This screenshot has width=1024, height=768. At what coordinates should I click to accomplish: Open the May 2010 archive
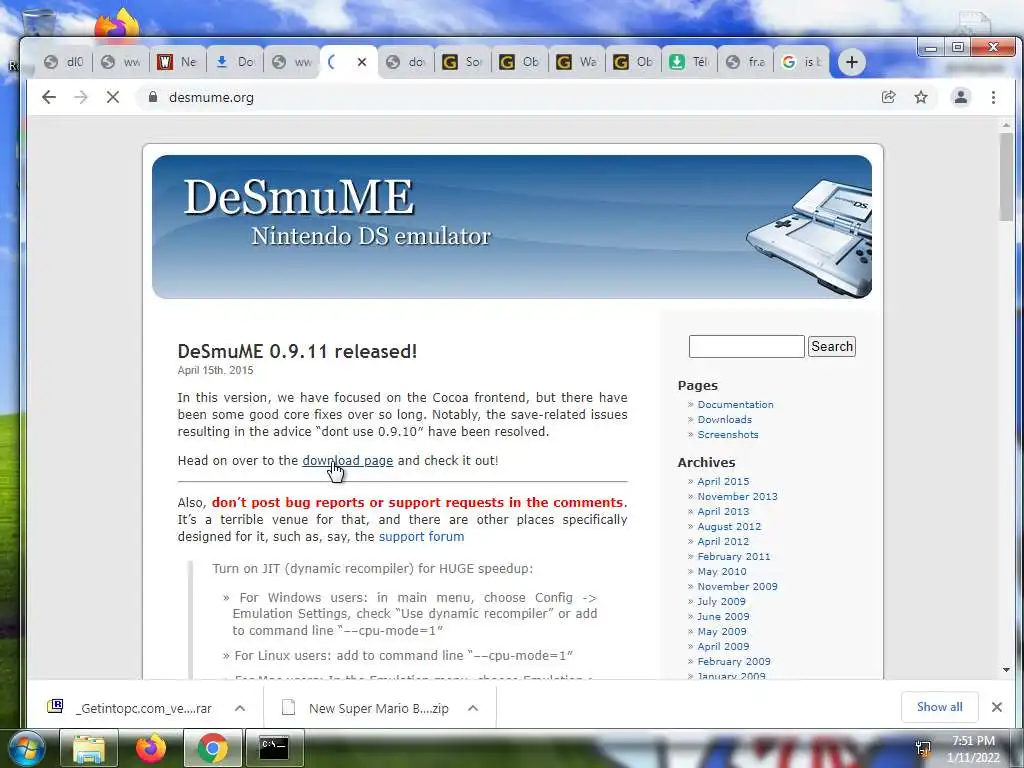coord(722,571)
